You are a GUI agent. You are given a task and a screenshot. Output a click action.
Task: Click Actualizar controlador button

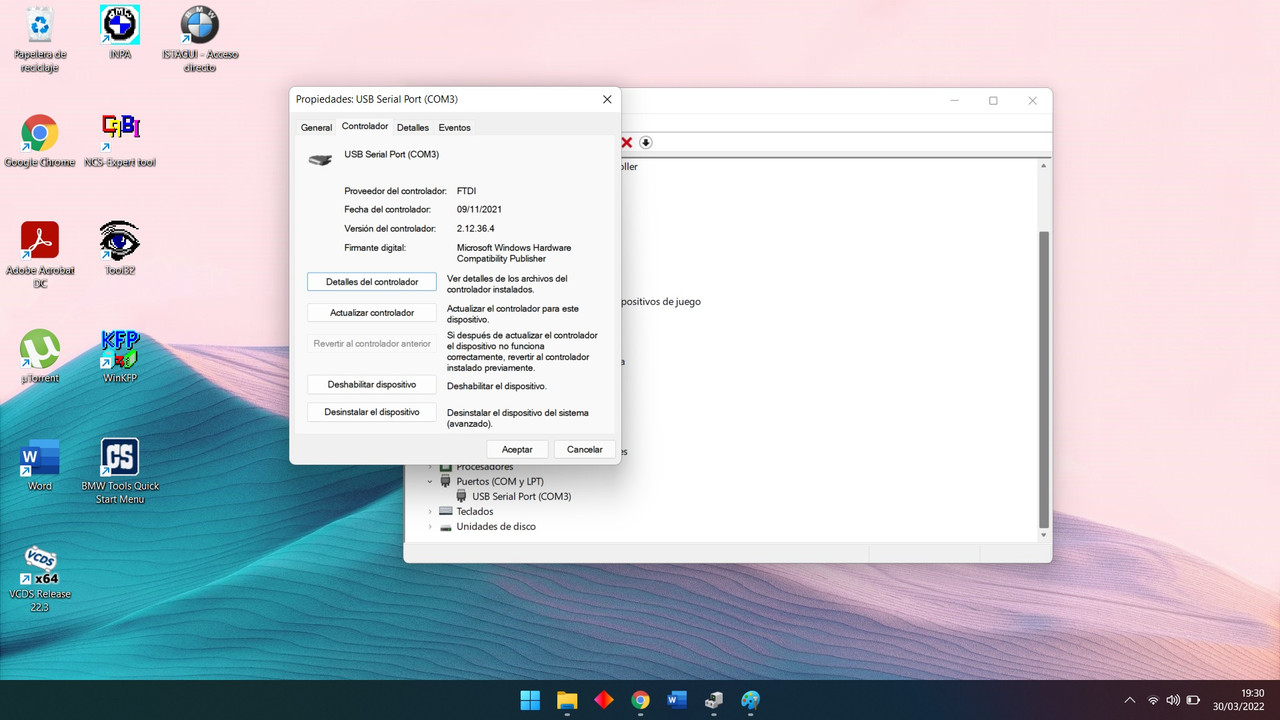pos(372,313)
